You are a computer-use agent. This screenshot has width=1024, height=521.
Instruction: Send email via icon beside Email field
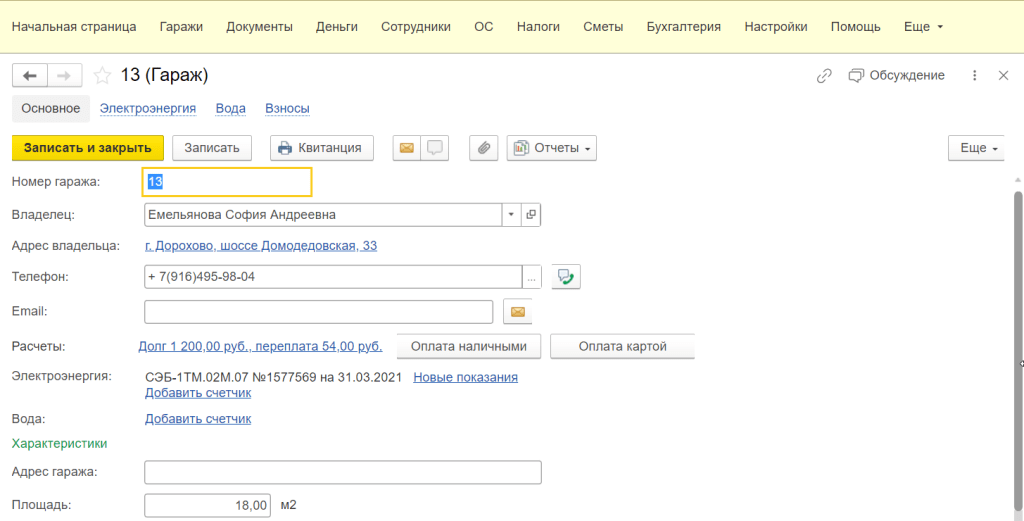click(517, 312)
